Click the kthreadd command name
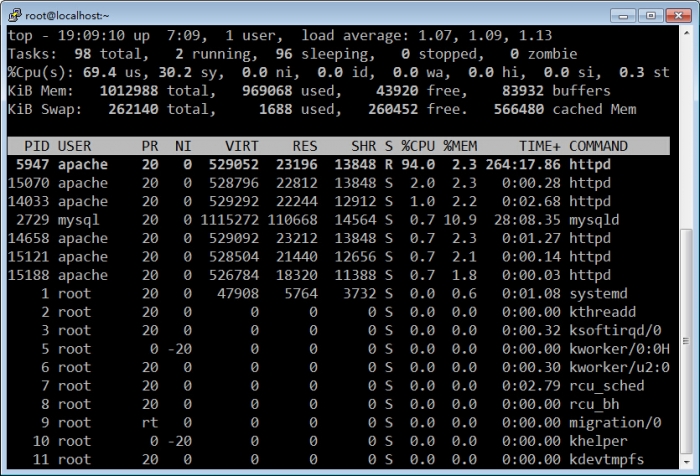Screen dimensions: 700x476 pyautogui.click(x=603, y=312)
